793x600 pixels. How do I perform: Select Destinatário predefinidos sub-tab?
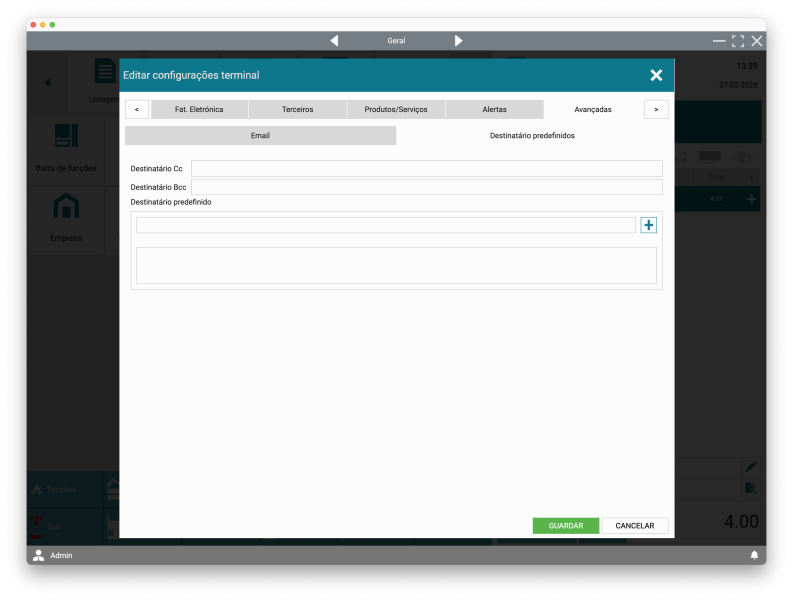click(x=532, y=135)
